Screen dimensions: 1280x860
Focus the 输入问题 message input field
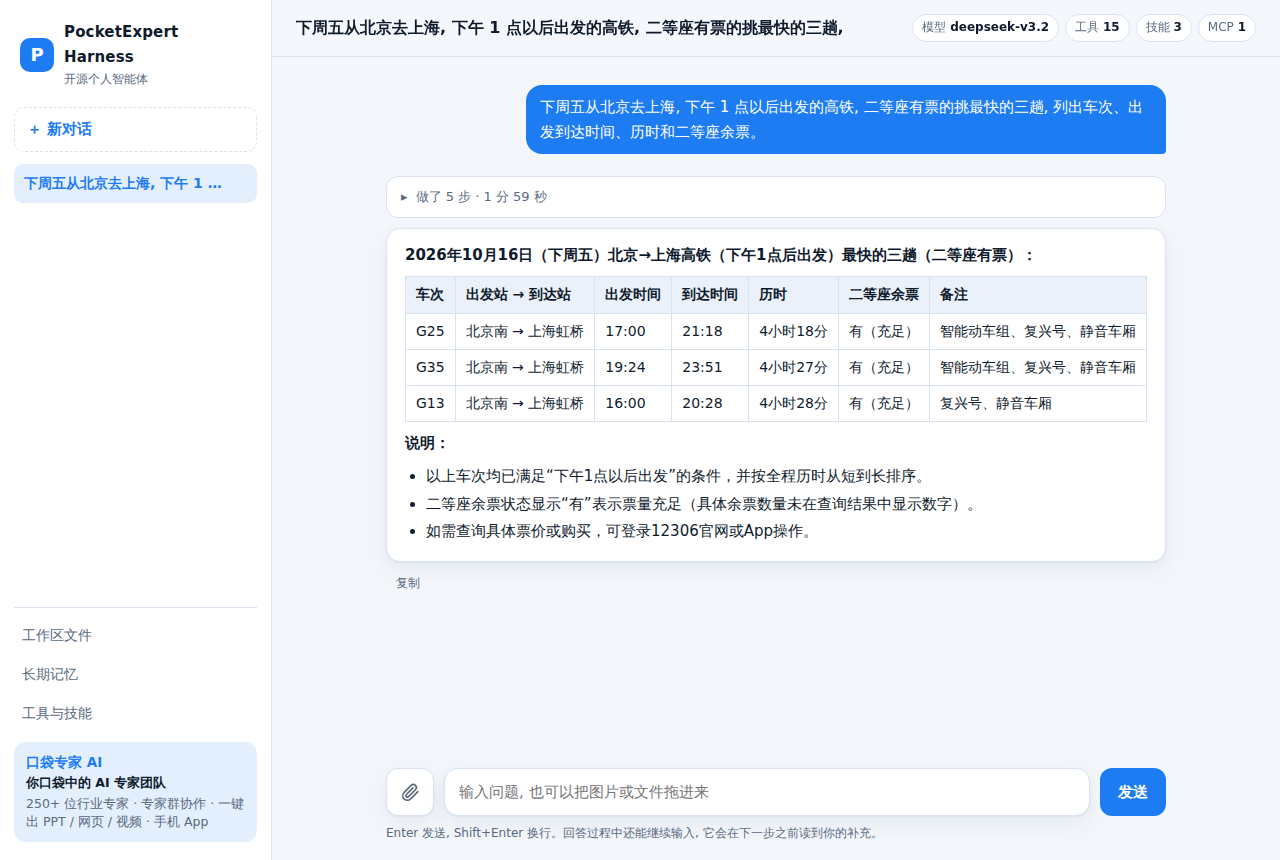(x=767, y=792)
